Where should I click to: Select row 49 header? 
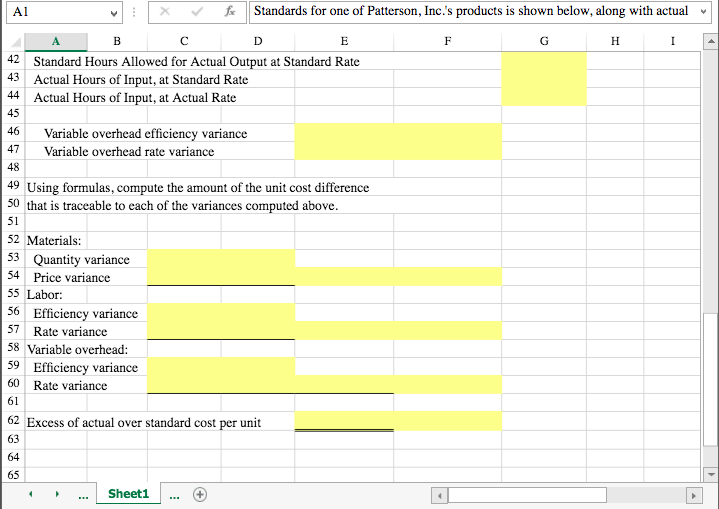13,186
